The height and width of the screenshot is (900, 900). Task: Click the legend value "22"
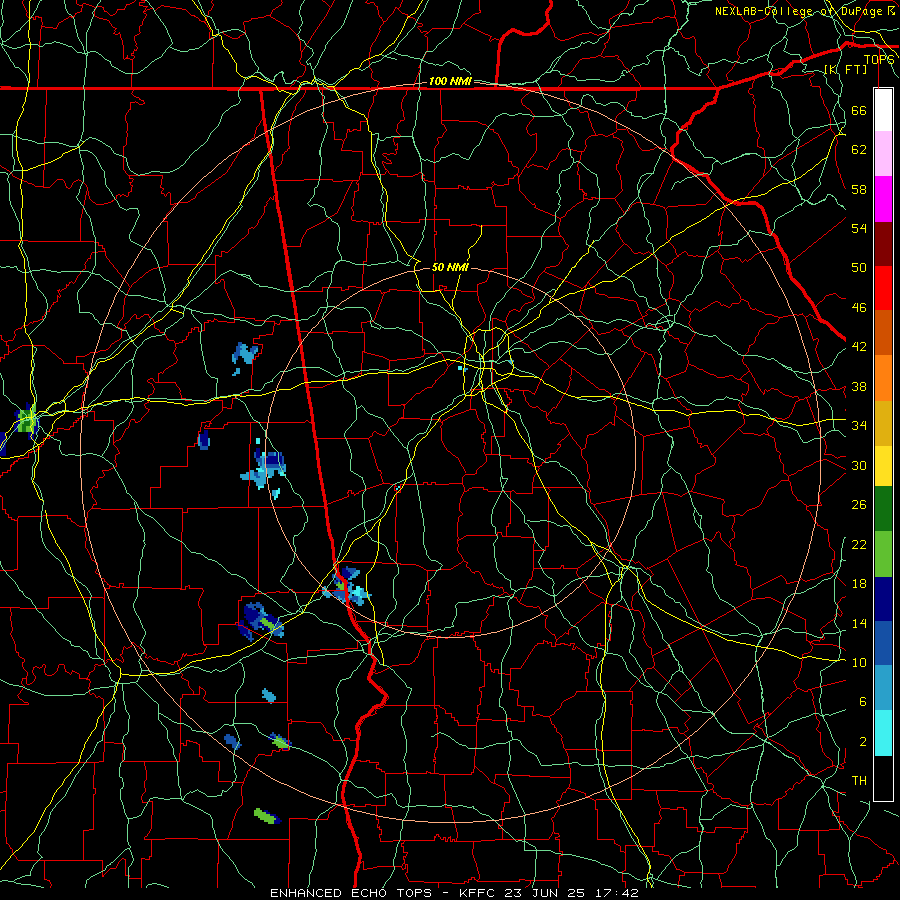coord(859,544)
